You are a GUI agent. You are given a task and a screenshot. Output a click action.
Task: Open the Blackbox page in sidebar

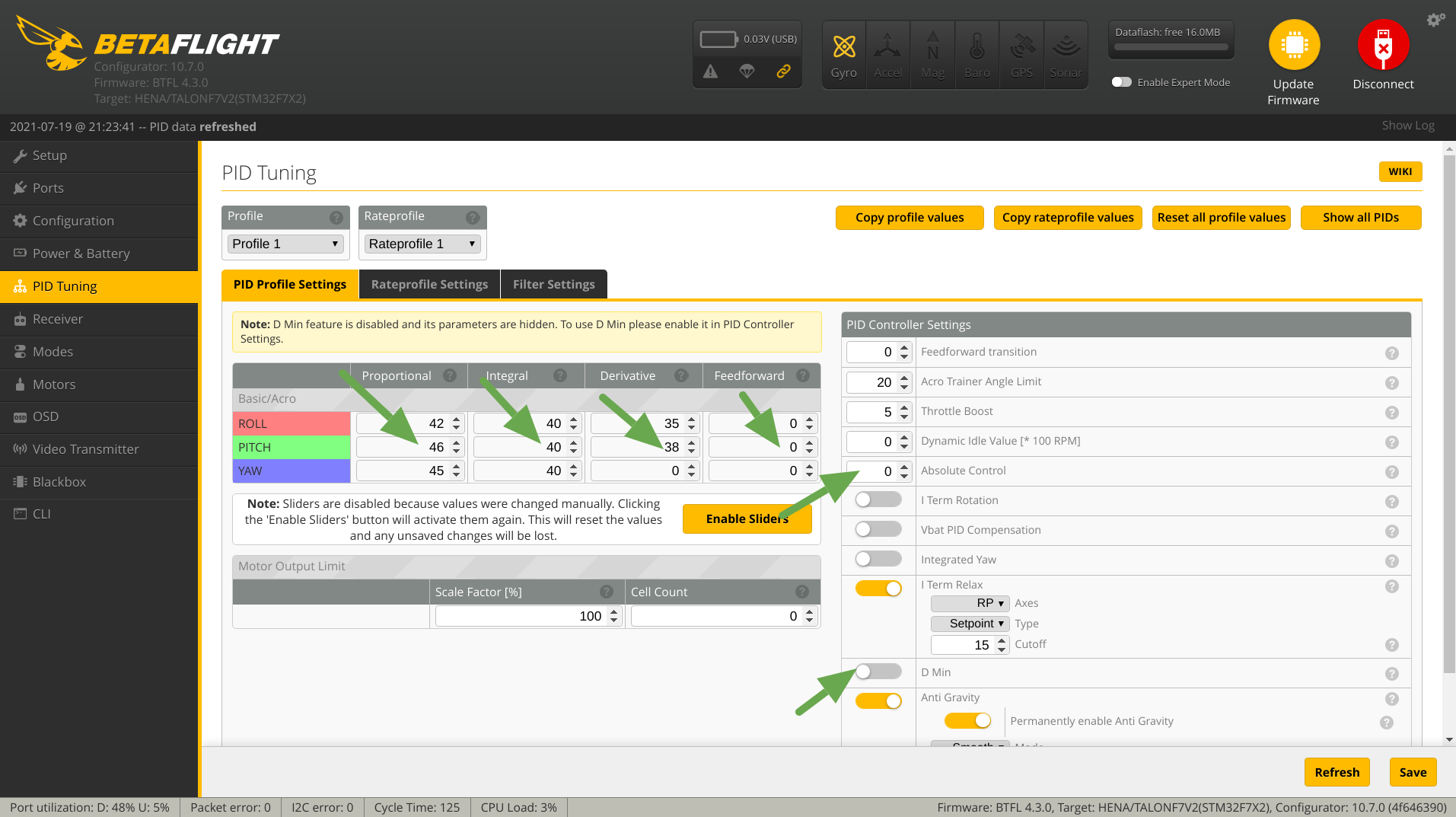[59, 482]
